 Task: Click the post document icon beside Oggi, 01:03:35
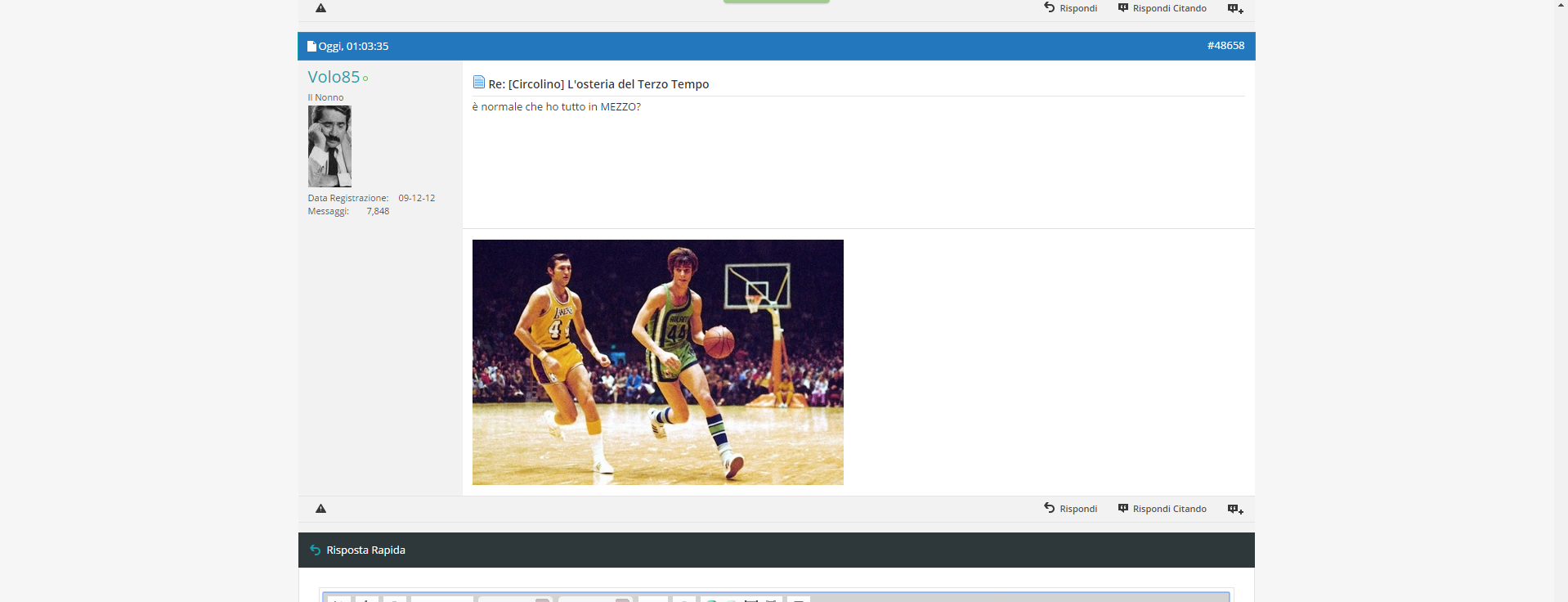point(311,46)
